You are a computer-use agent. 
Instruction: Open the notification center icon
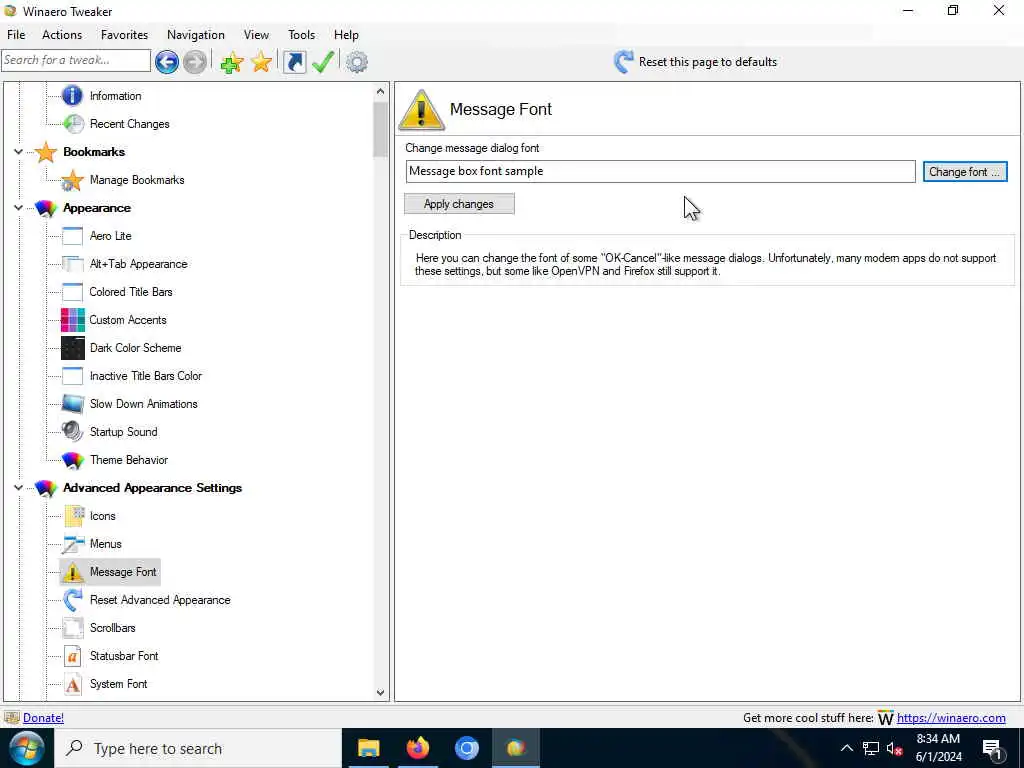pyautogui.click(x=993, y=748)
